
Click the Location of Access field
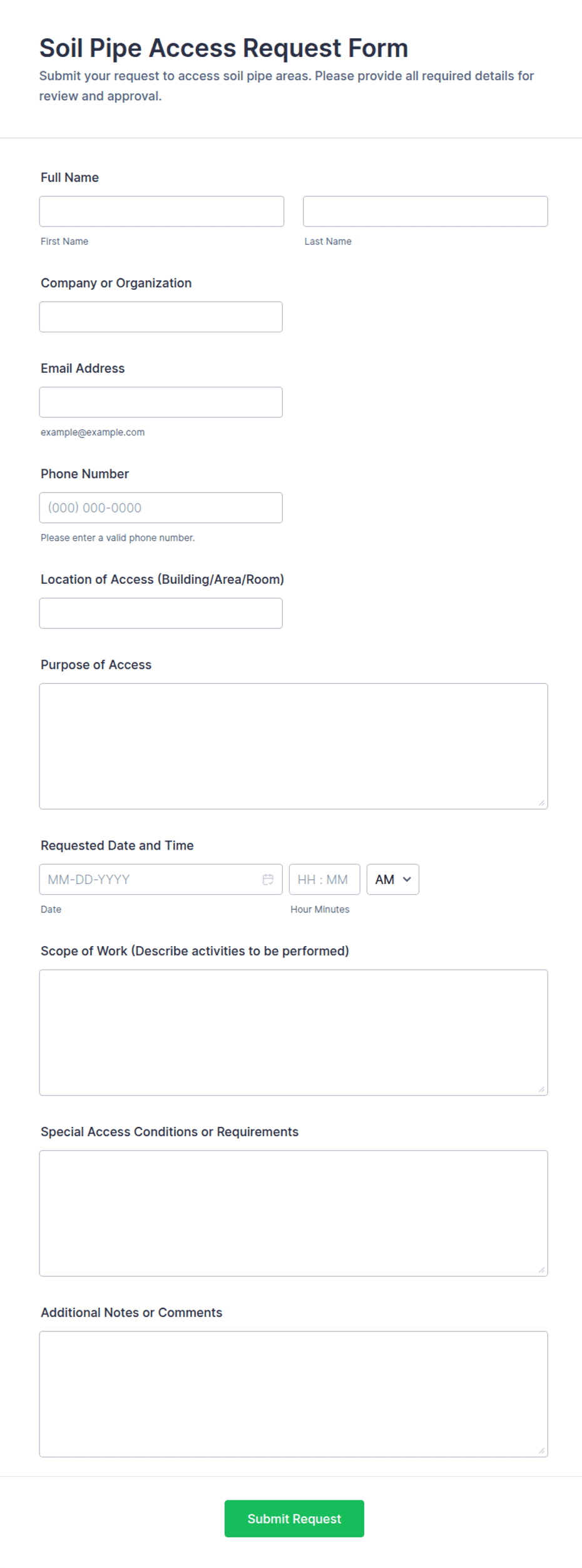[161, 613]
